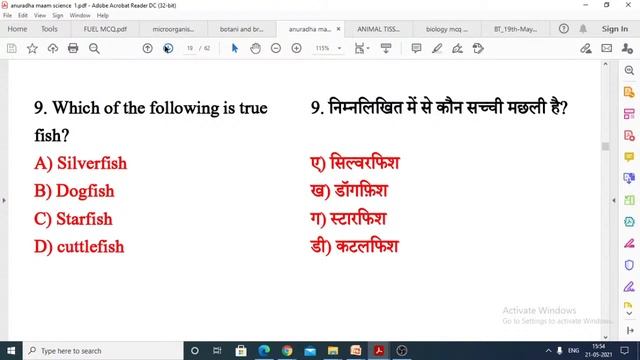Open the stamp tool icon
640x360 pixels.
point(478,49)
